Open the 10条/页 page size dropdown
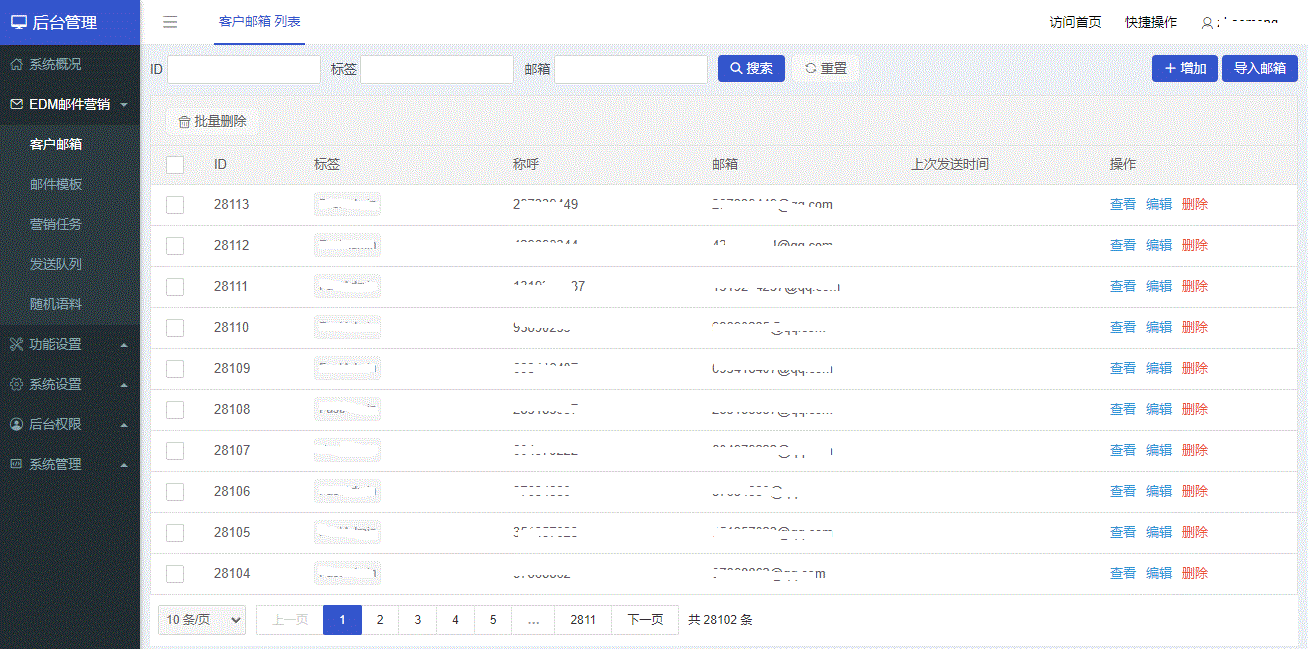This screenshot has height=649, width=1308. coord(202,620)
